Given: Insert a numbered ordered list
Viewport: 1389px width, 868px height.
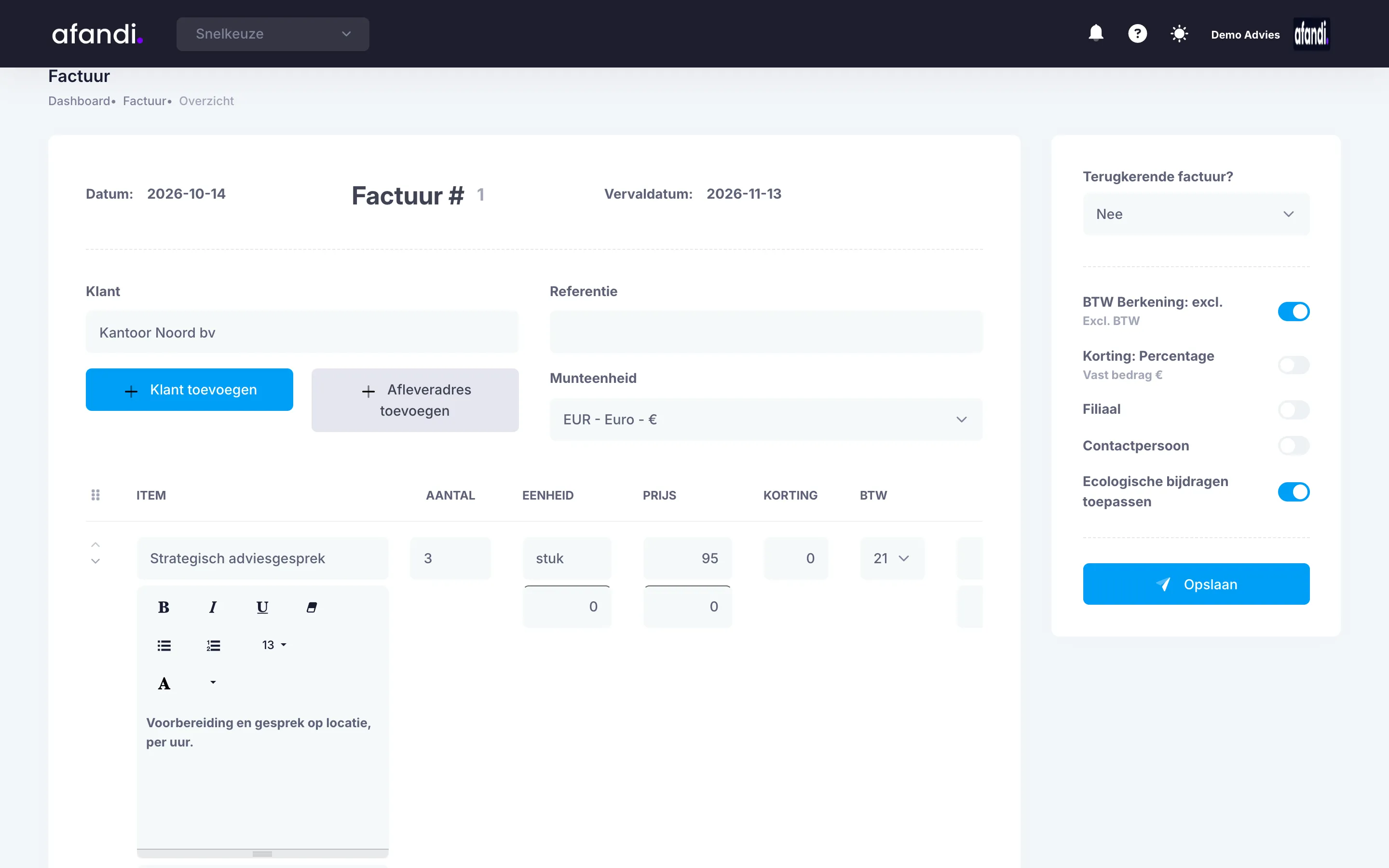Looking at the screenshot, I should pyautogui.click(x=214, y=645).
